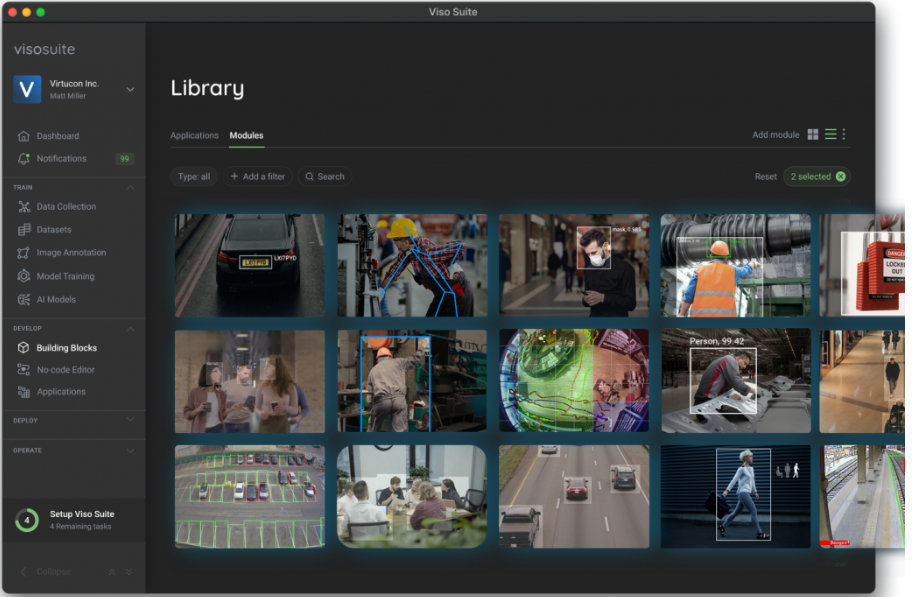The width and height of the screenshot is (912, 597).
Task: Click the Data Collection icon
Action: coord(23,207)
